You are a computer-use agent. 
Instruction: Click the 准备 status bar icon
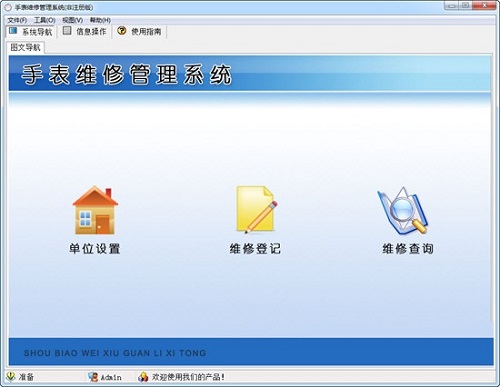(11, 377)
